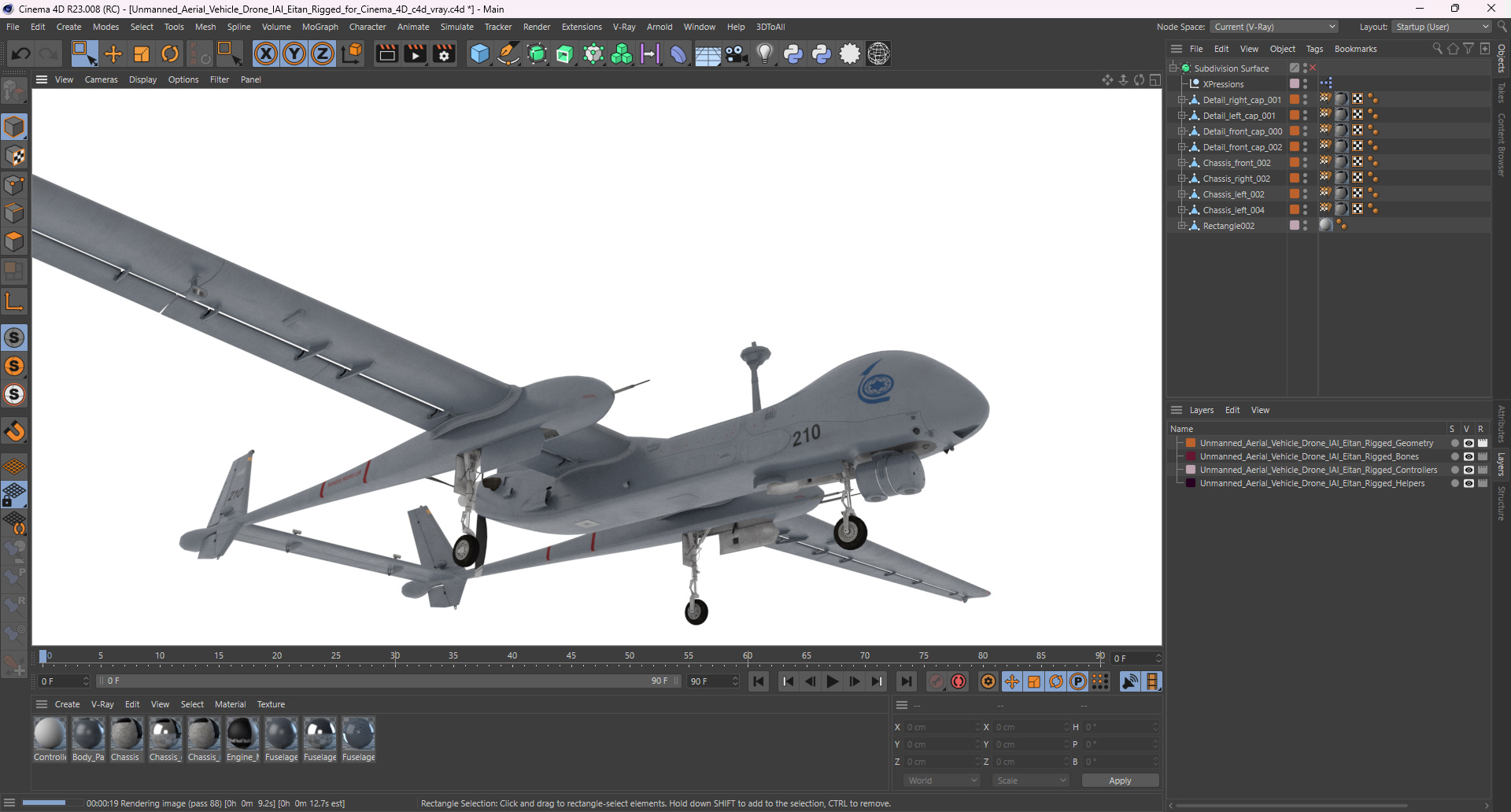The width and height of the screenshot is (1511, 812).
Task: Select the Move tool
Action: pos(113,54)
